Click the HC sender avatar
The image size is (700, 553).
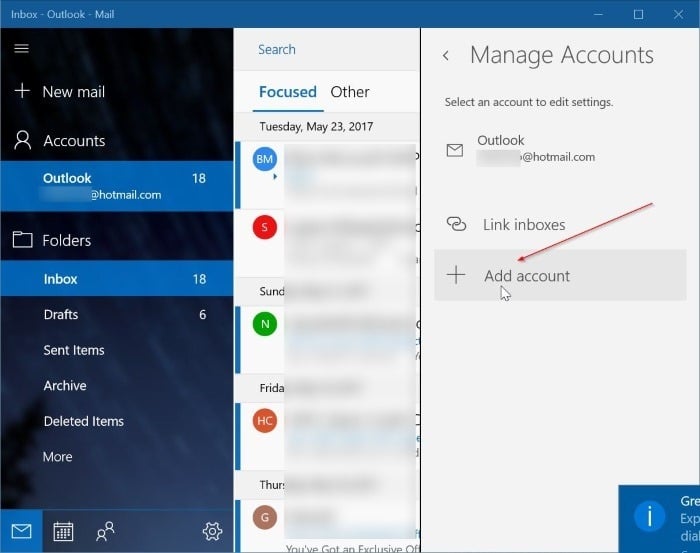(x=265, y=421)
